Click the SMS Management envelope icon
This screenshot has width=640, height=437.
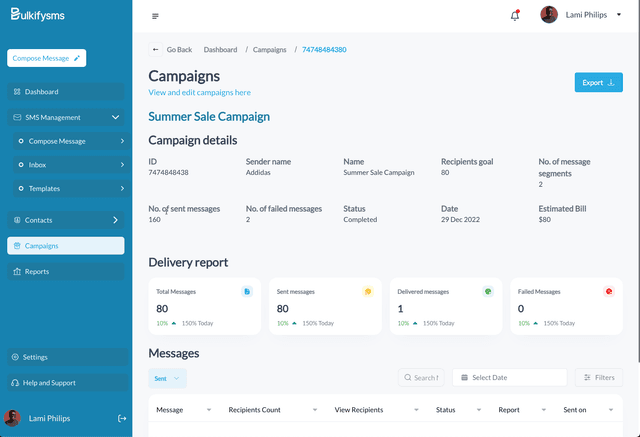[x=17, y=118]
